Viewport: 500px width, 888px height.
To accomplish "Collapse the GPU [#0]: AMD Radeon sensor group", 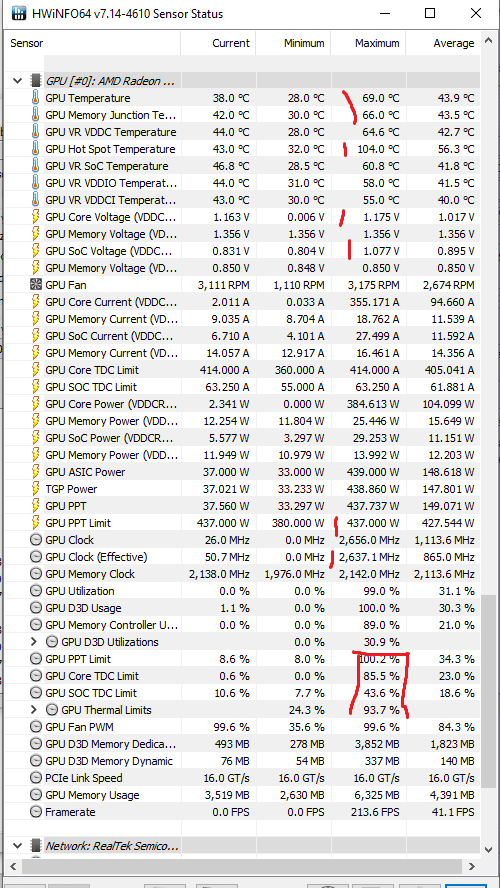I will click(x=18, y=81).
